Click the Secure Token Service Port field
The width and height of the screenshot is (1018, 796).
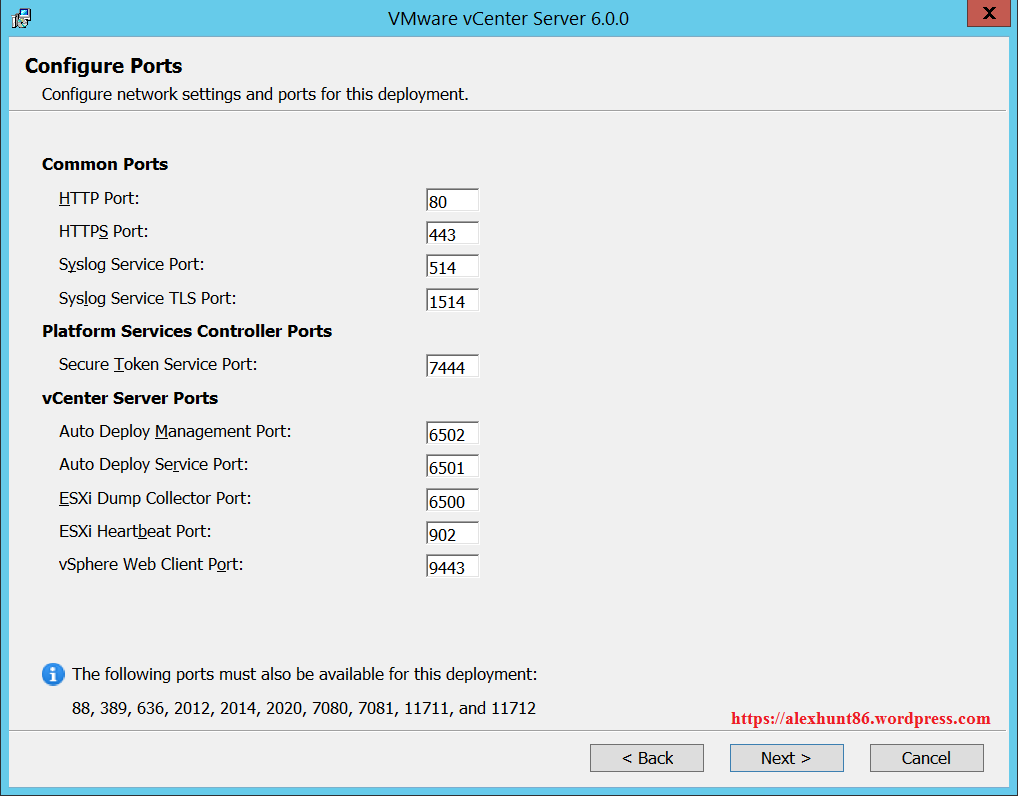(x=452, y=367)
